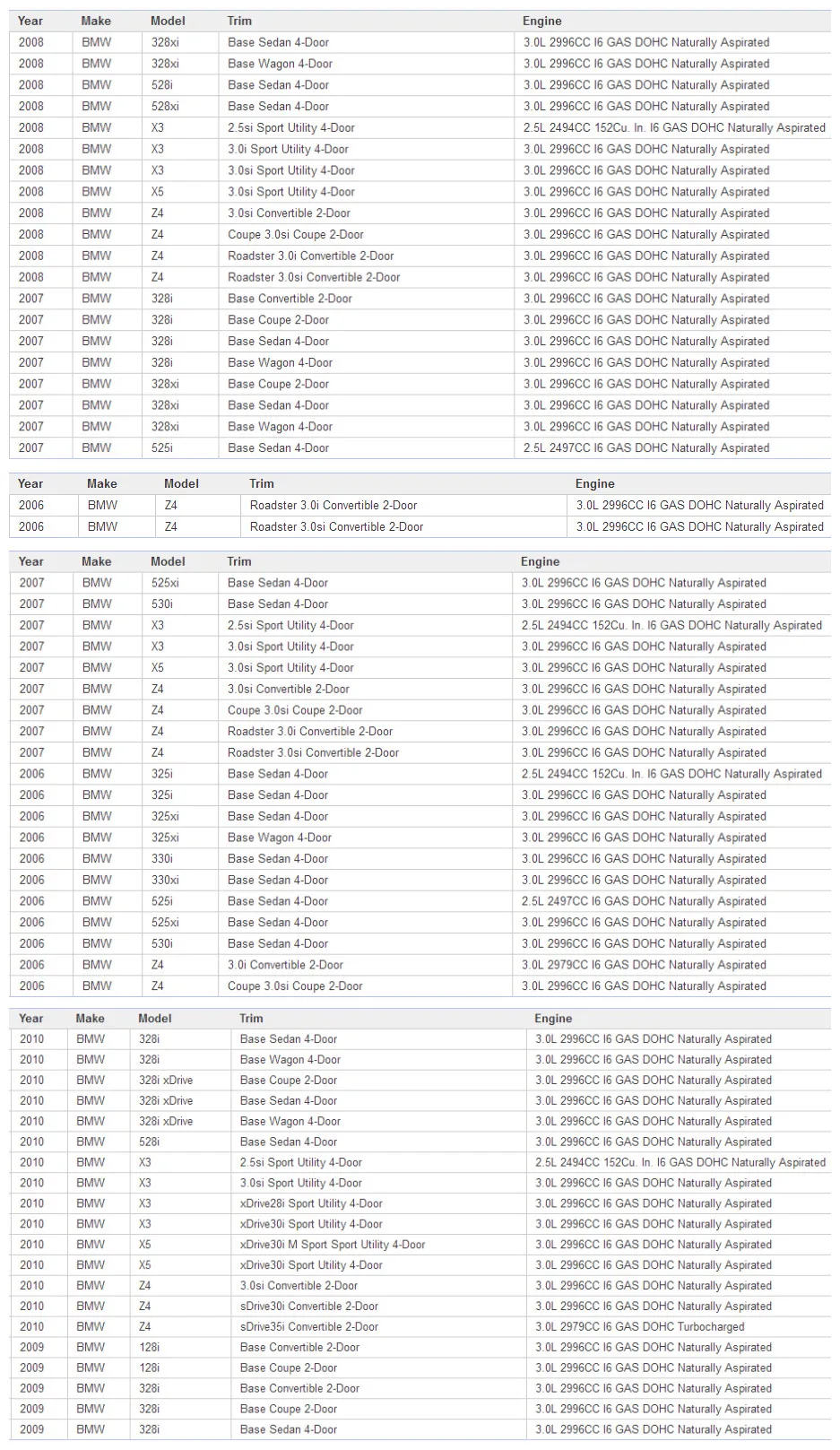The image size is (840, 1450).
Task: Click 2010 328i Base Wagon 4-Door trim
Action: pos(290,1060)
